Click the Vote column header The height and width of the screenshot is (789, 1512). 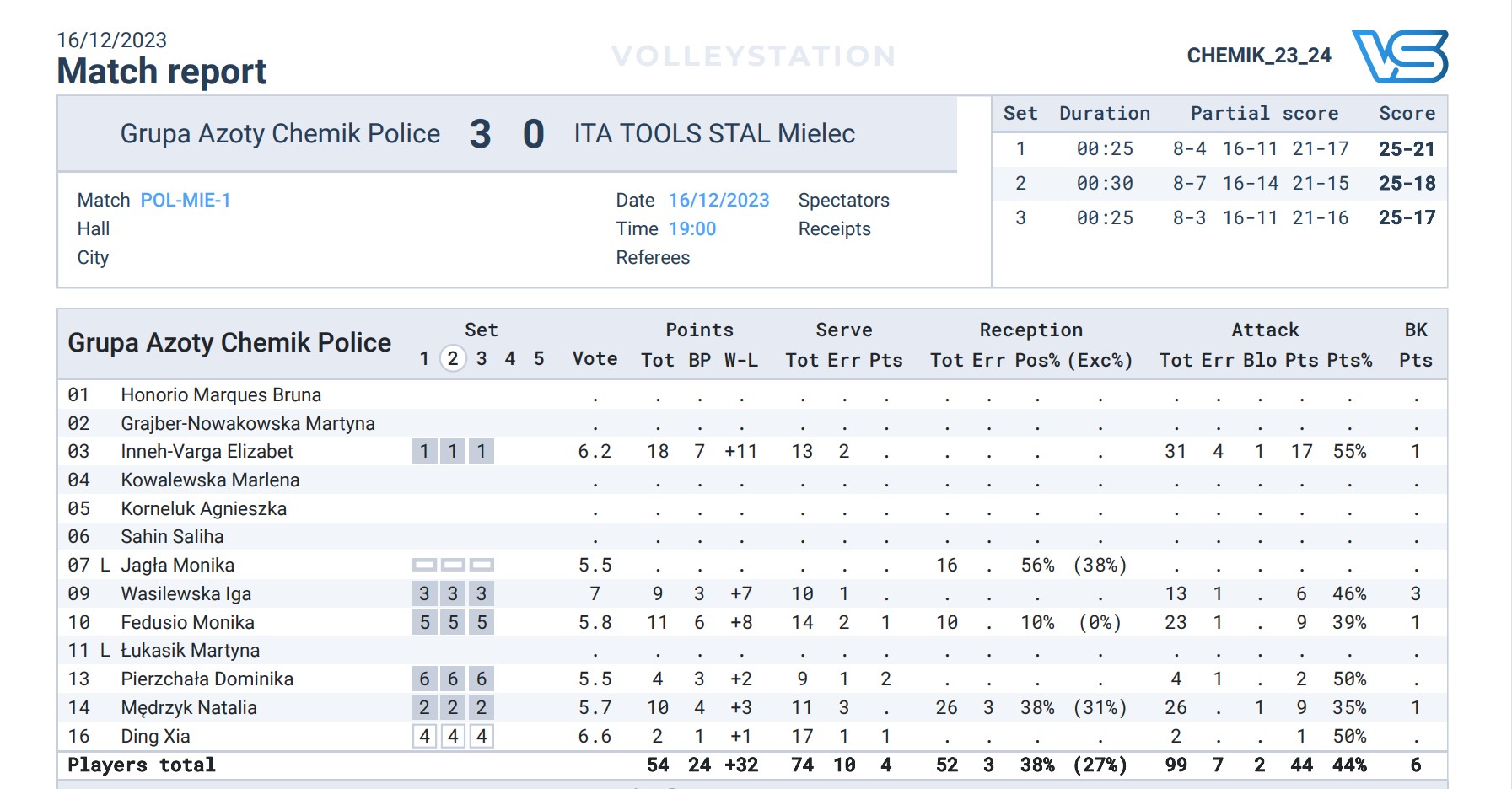[595, 359]
